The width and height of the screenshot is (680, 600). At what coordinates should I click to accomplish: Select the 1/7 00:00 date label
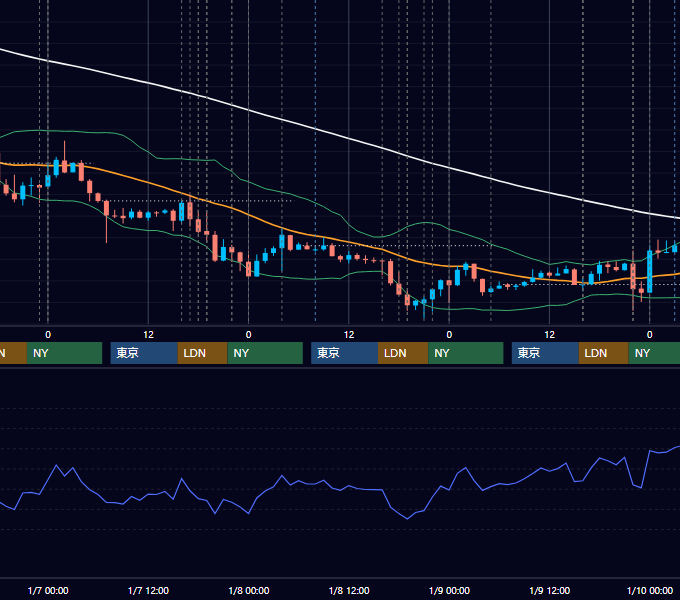(48, 590)
